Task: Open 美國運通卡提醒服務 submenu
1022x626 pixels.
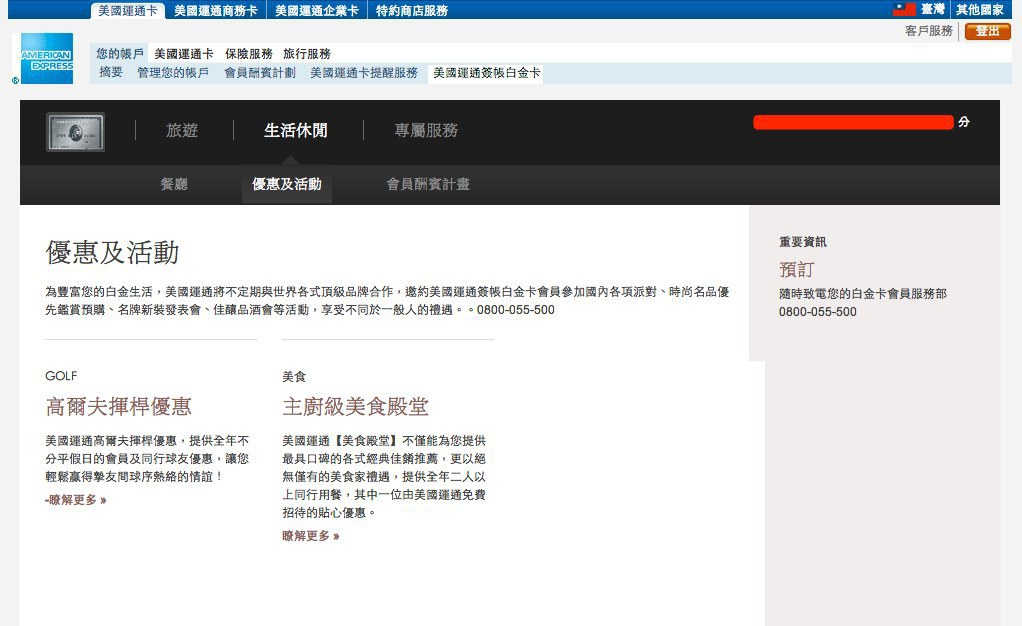Action: pyautogui.click(x=364, y=72)
